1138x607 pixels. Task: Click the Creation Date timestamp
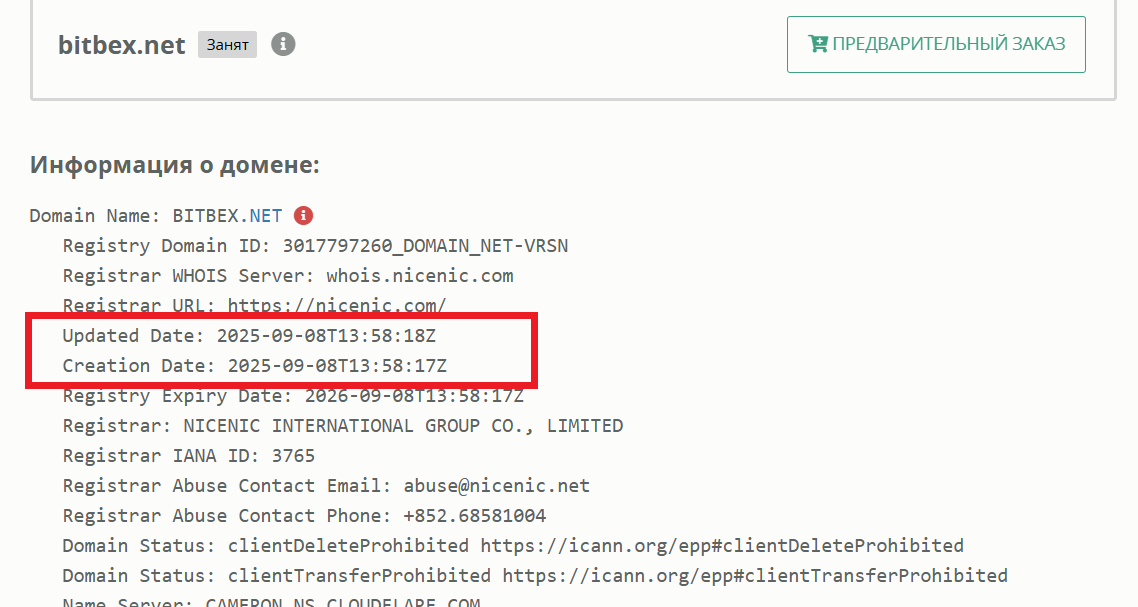[x=337, y=366]
